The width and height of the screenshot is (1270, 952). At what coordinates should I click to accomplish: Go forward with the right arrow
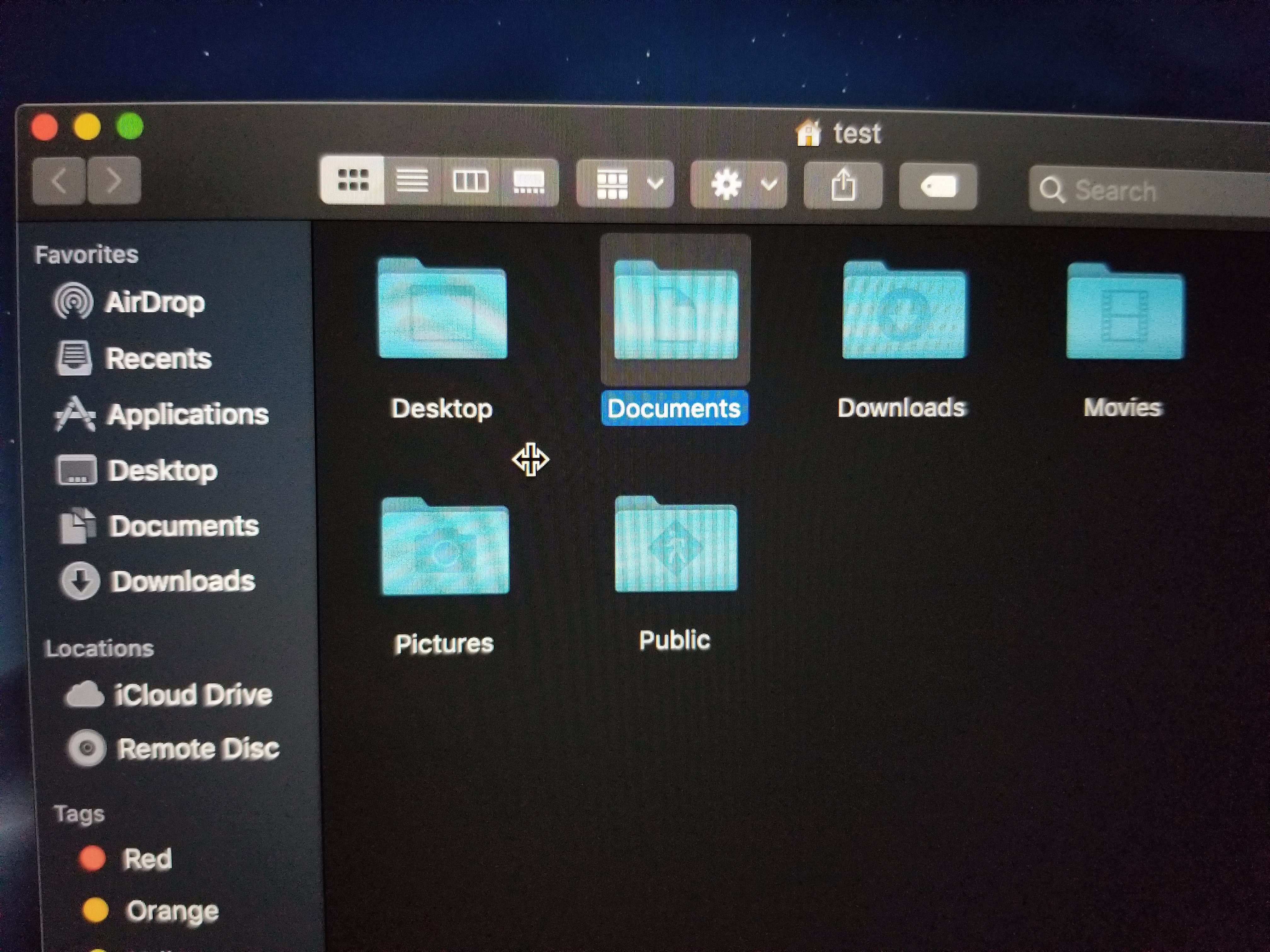click(x=114, y=181)
